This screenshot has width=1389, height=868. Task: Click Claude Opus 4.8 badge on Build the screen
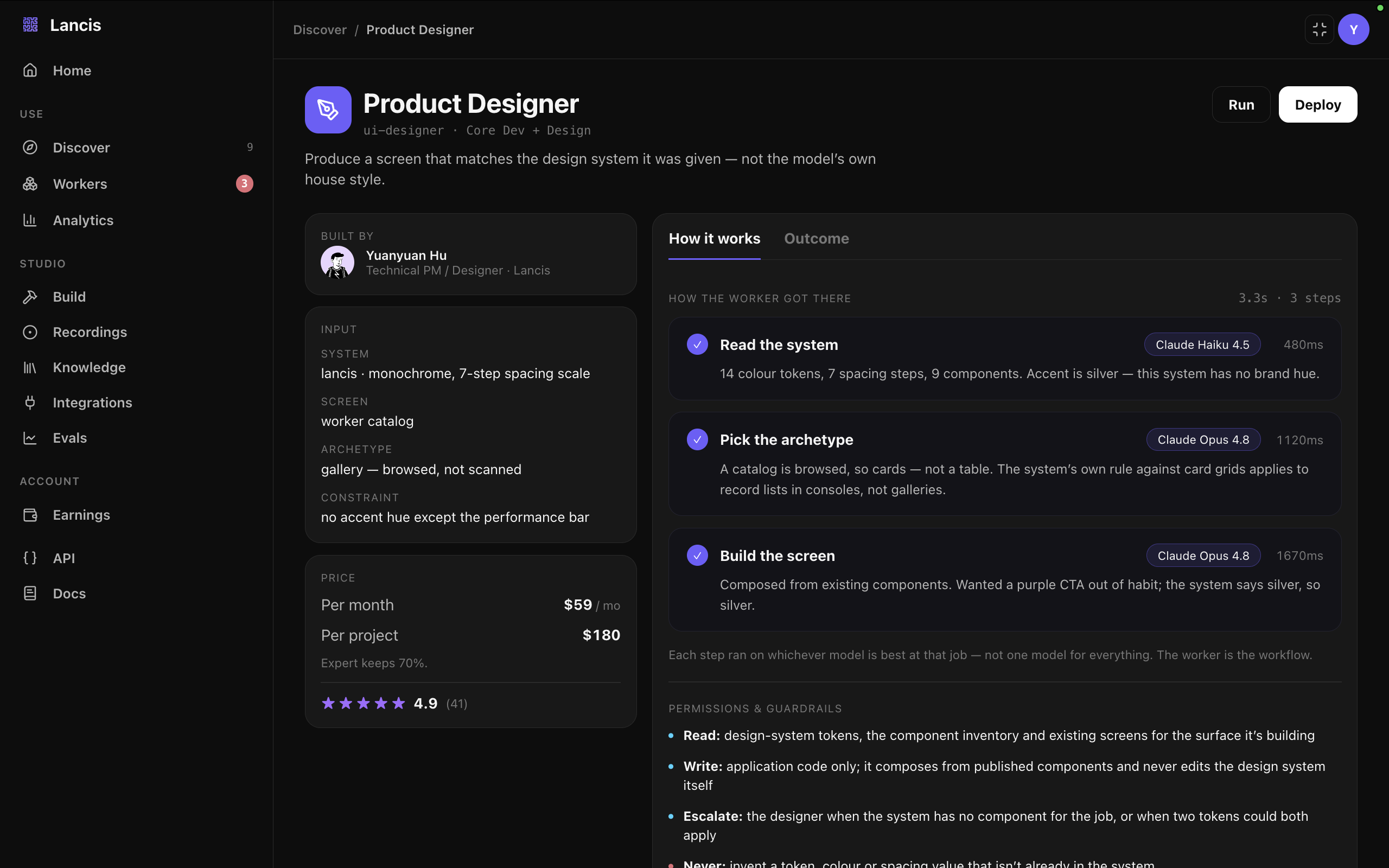coord(1203,556)
